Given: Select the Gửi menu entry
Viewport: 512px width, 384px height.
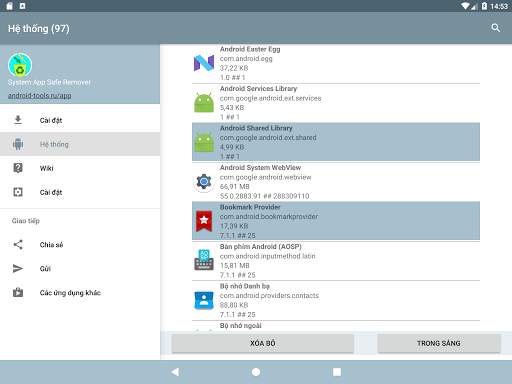Looking at the screenshot, I should [x=80, y=269].
